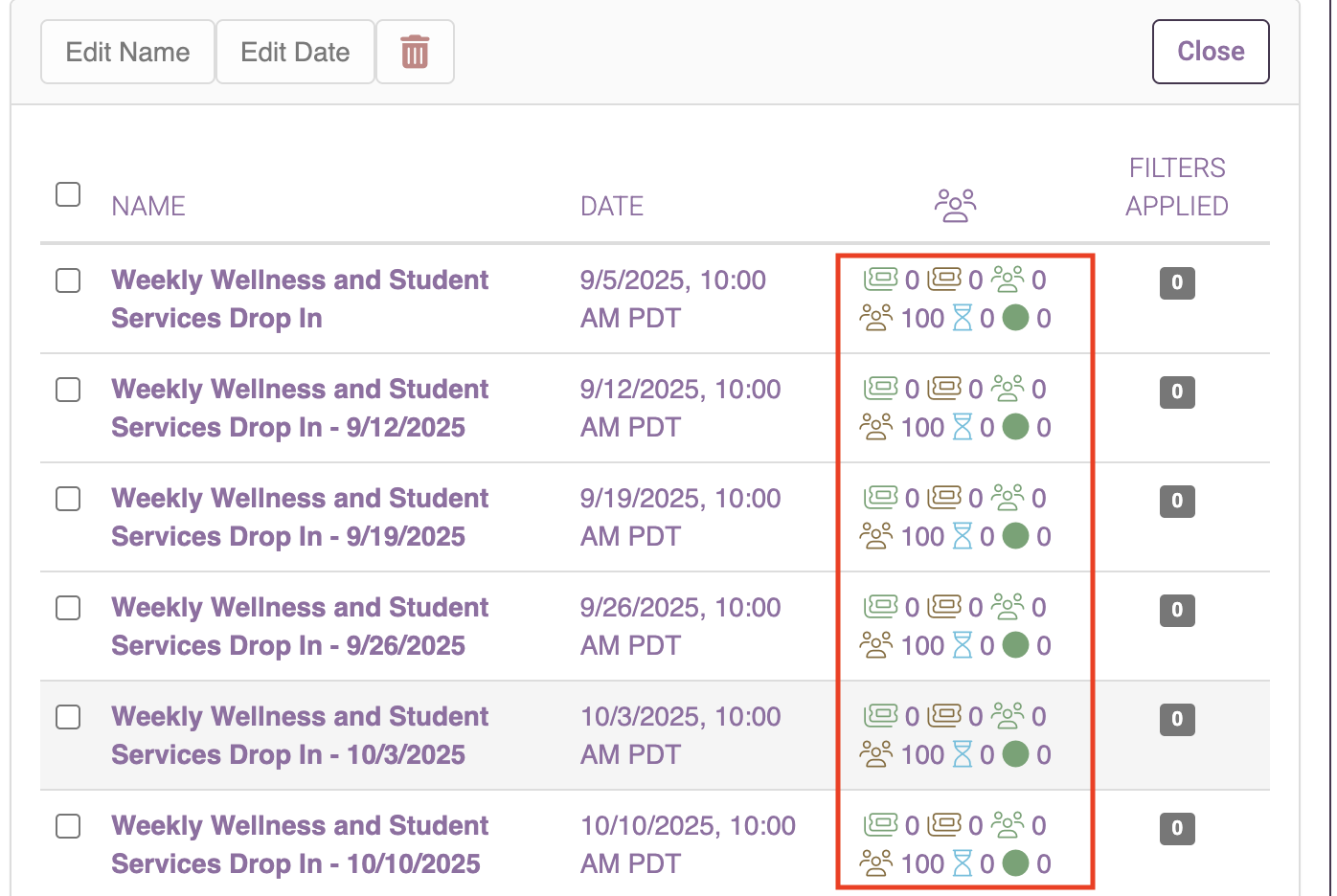Click green circle icon in 9/19/2025 row
The image size is (1337, 896).
click(1016, 536)
